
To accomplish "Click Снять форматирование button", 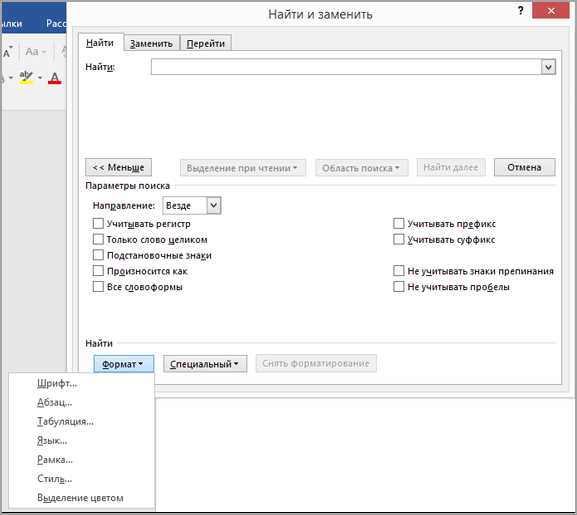I will tap(316, 363).
